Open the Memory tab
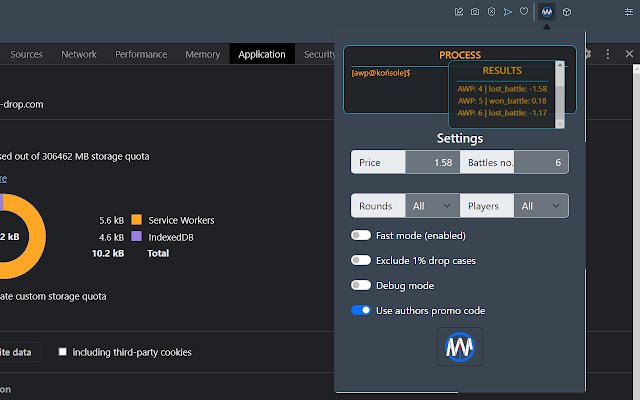Screen dimensions: 640x400 click(202, 54)
